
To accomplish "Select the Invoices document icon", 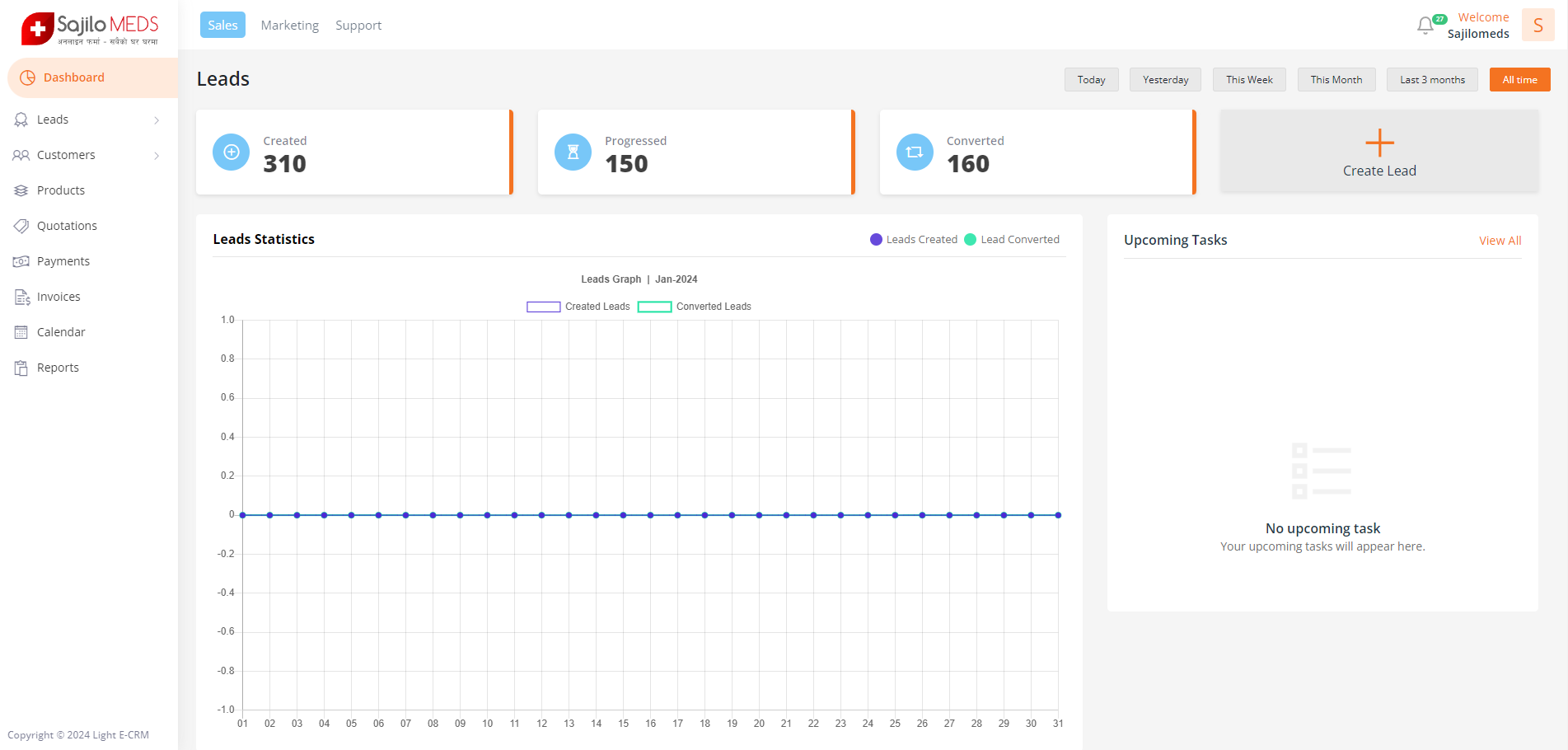I will [x=21, y=297].
